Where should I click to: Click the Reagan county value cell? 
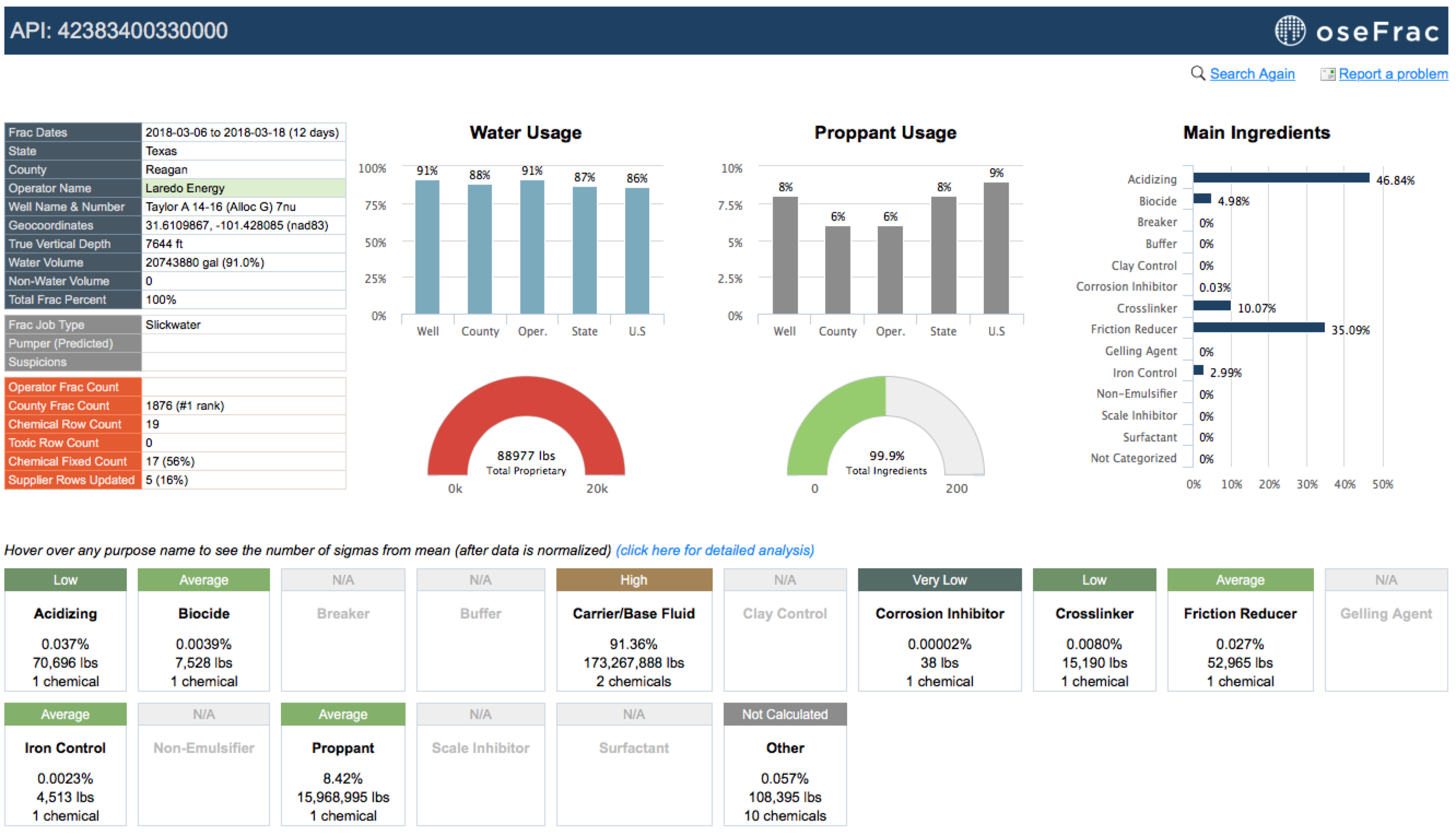(243, 169)
